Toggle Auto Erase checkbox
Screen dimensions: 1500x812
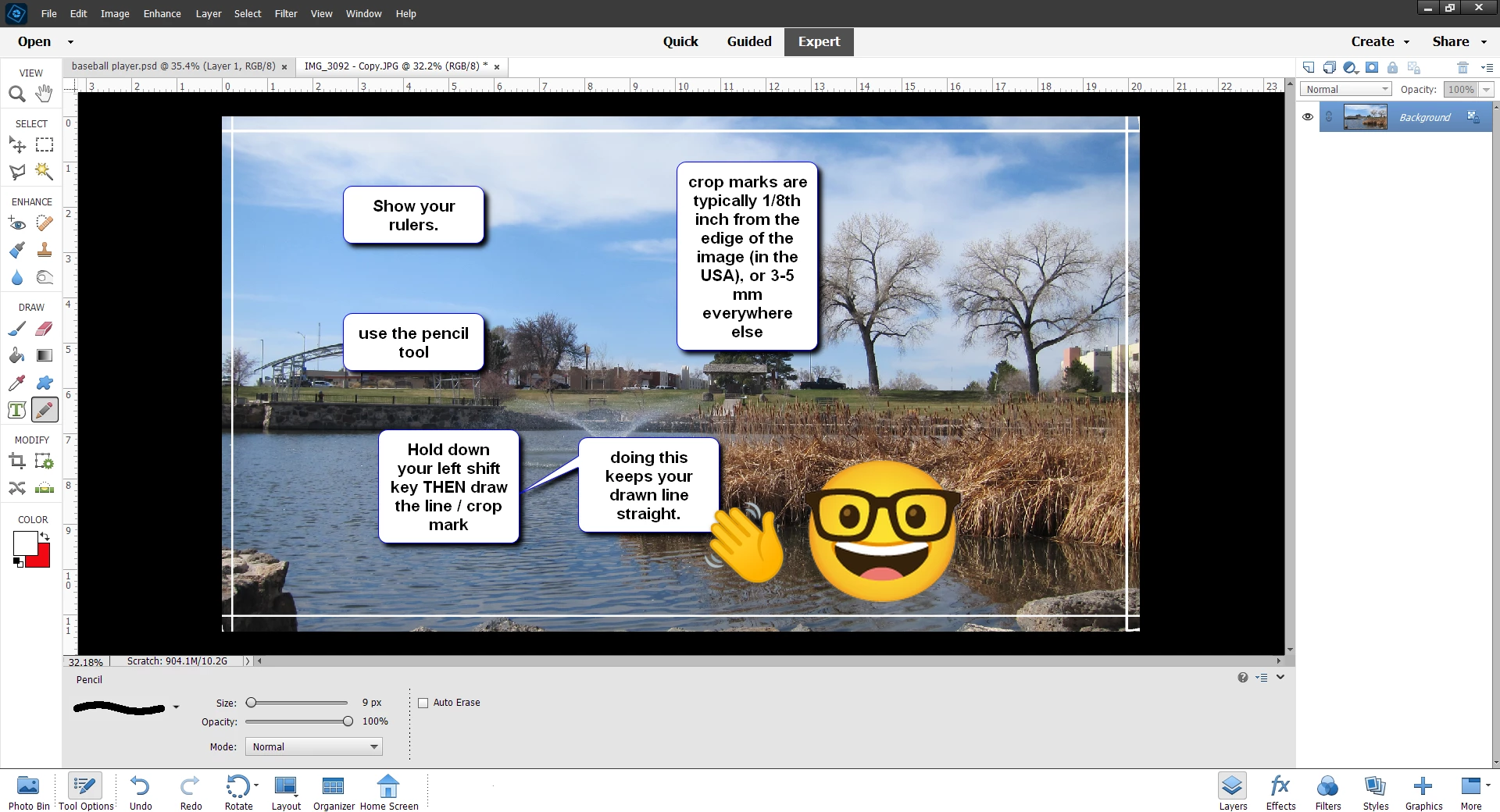coord(423,703)
